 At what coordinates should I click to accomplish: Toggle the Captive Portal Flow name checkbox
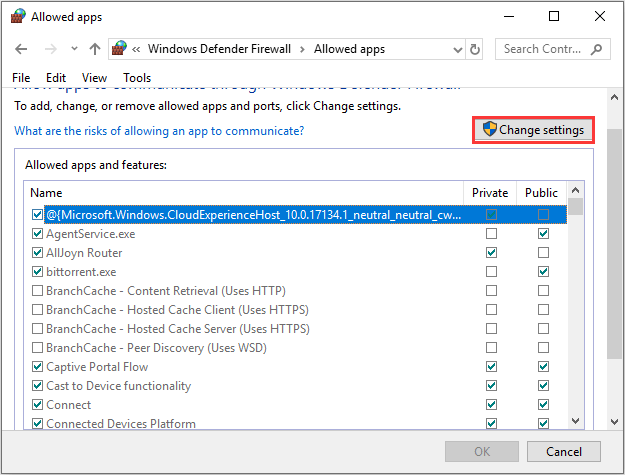[x=37, y=367]
